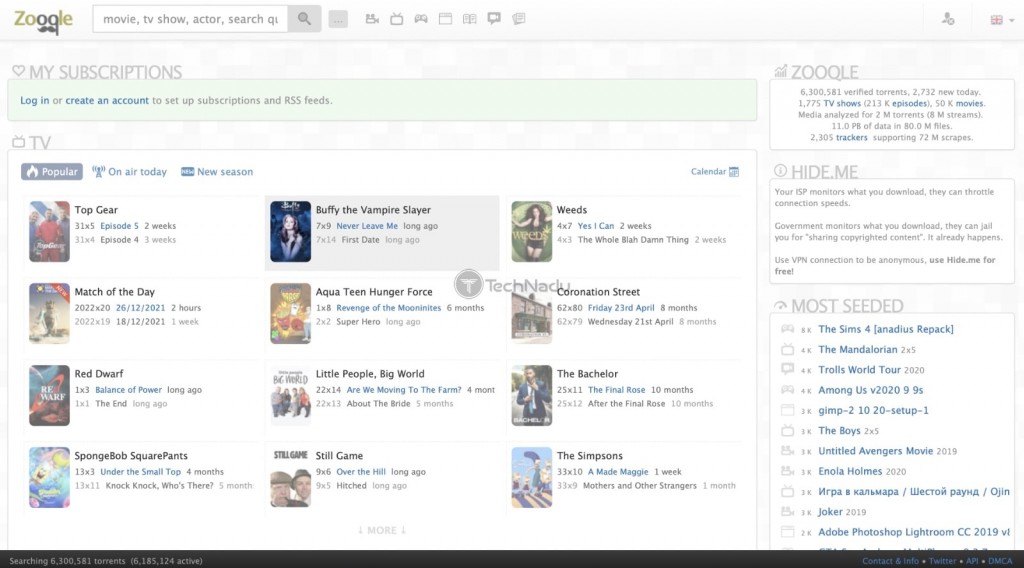This screenshot has height=568, width=1024.
Task: Open Revenge of the Mooninites episode
Action: (x=389, y=308)
